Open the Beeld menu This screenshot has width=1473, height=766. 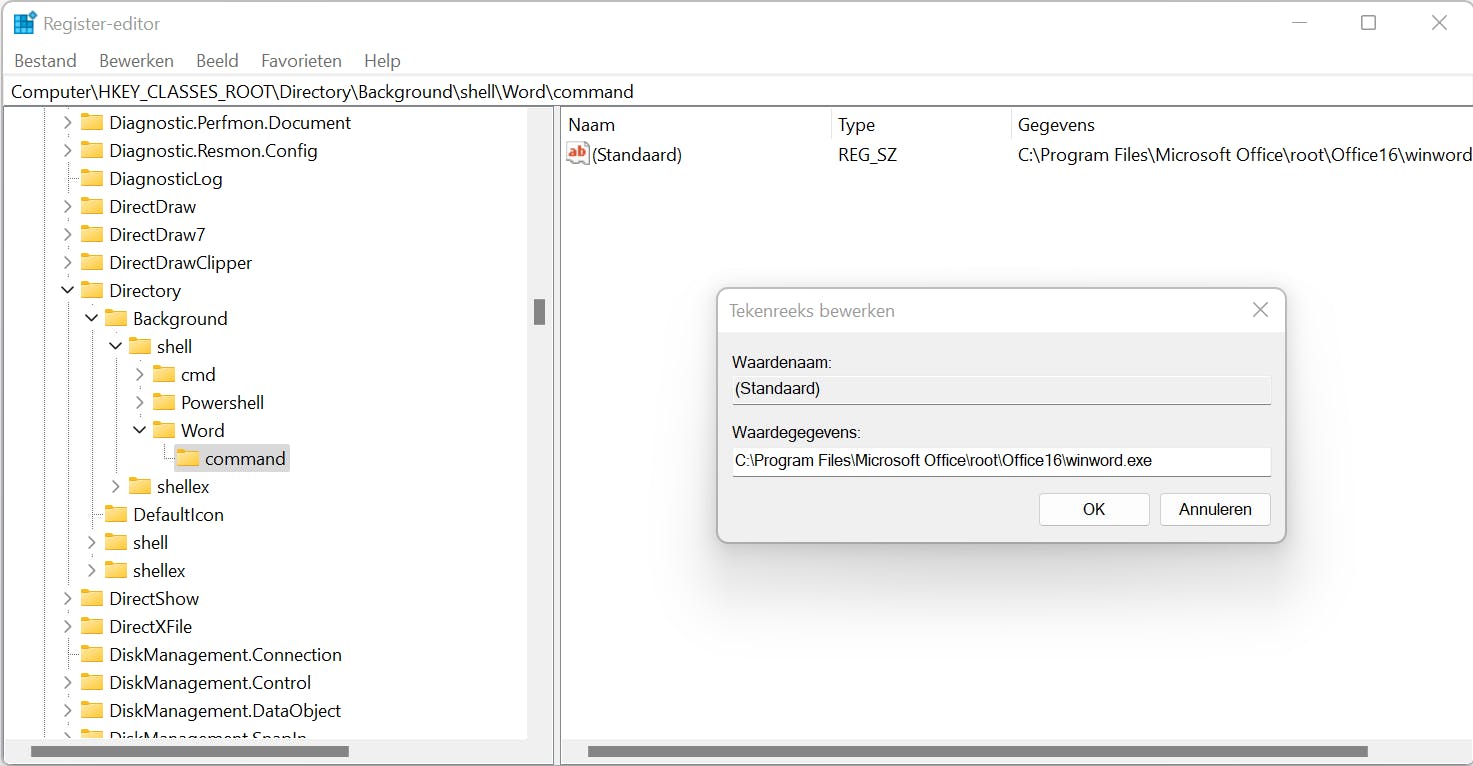[217, 61]
